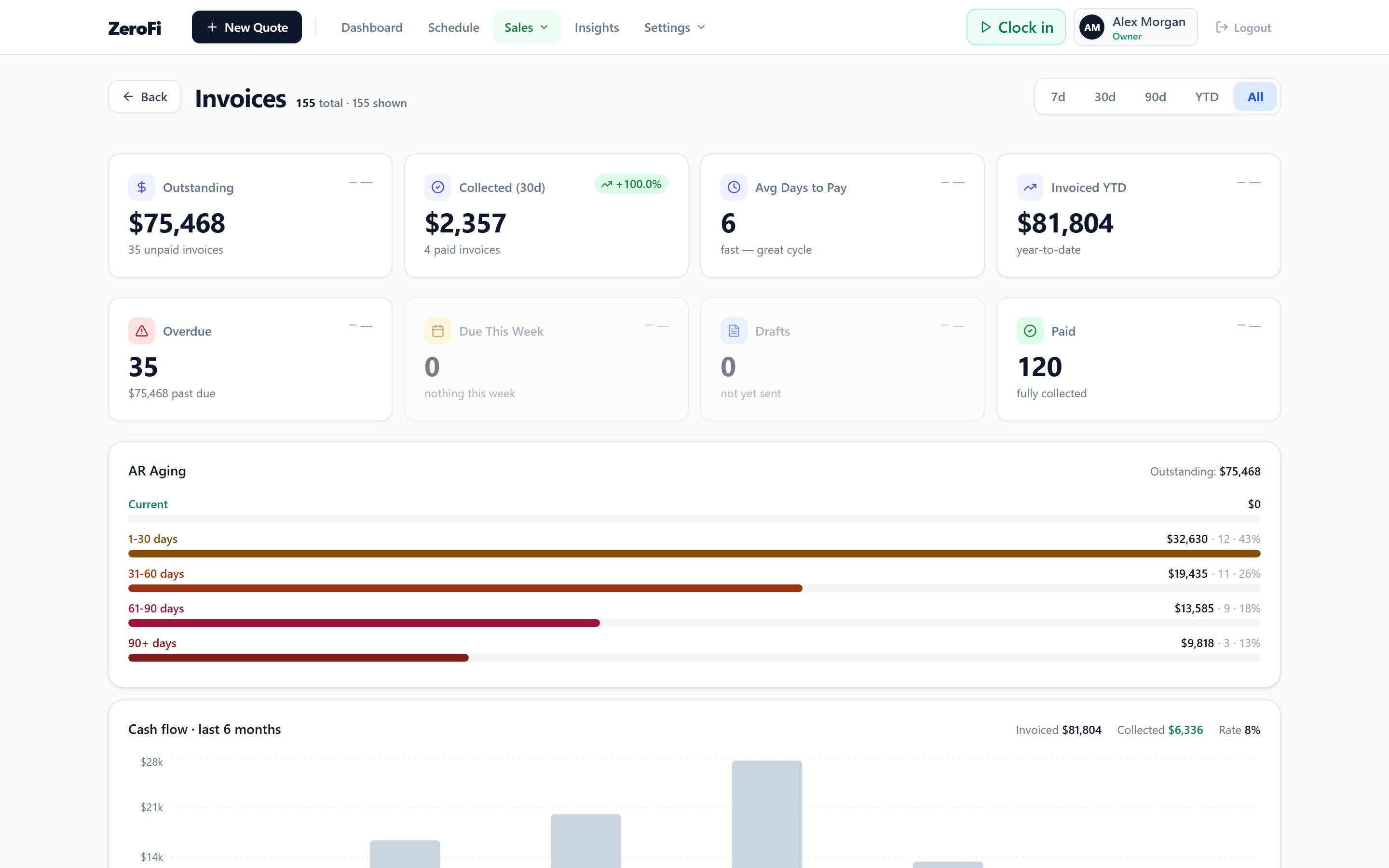Expand the Settings dropdown menu
The width and height of the screenshot is (1389, 868).
pyautogui.click(x=674, y=27)
